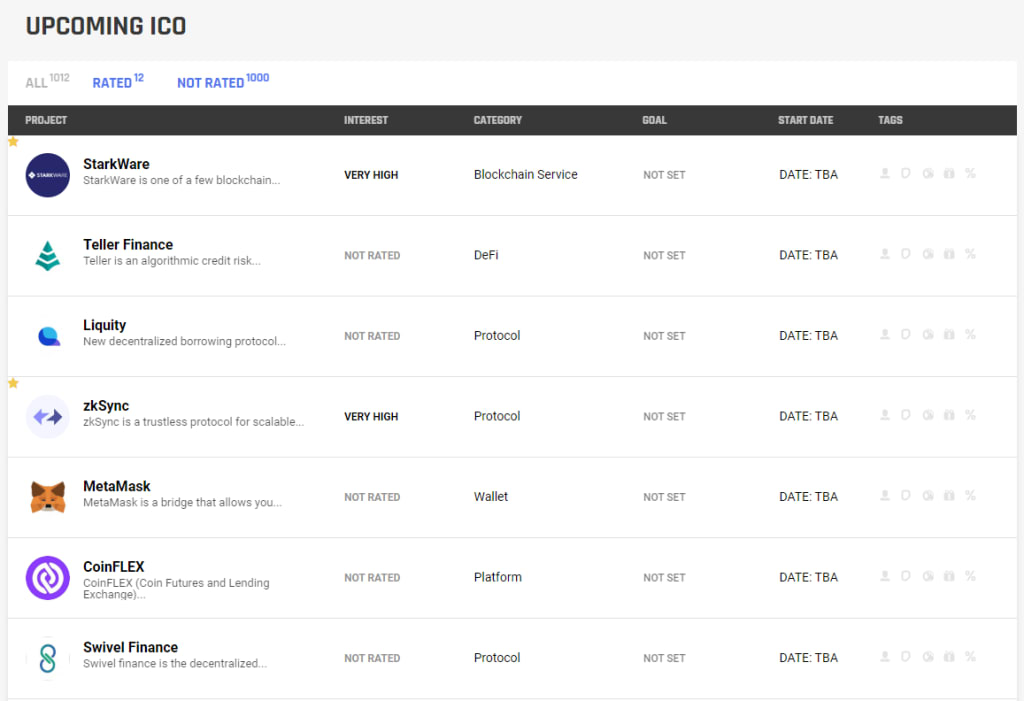The image size is (1024, 701).
Task: Click zkSync's shield tag icon
Action: [906, 415]
